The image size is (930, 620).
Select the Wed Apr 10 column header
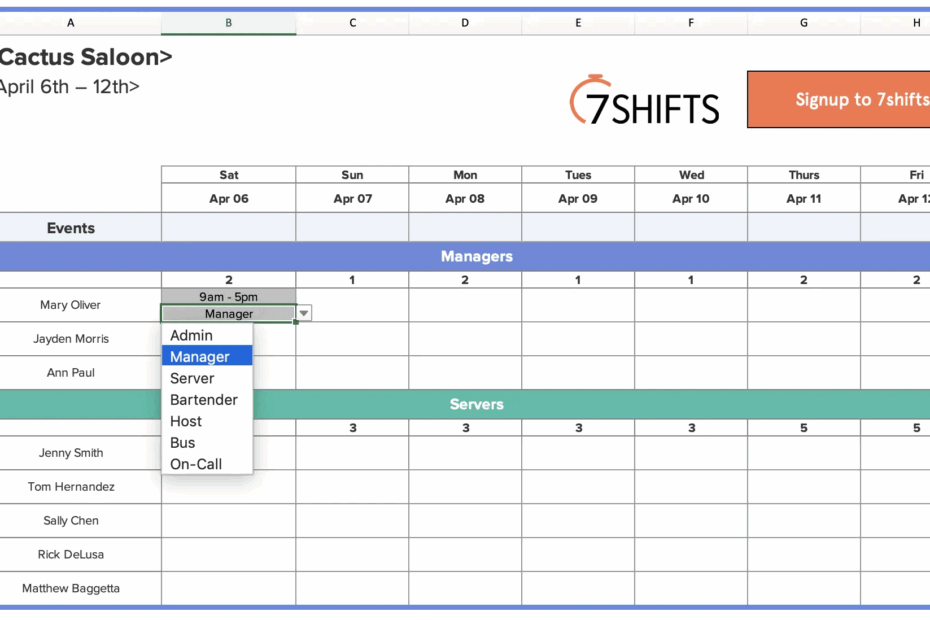click(x=691, y=186)
